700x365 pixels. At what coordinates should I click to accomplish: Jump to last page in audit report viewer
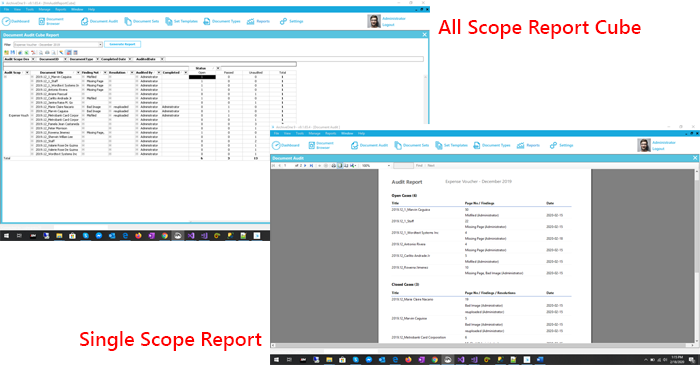coord(311,166)
